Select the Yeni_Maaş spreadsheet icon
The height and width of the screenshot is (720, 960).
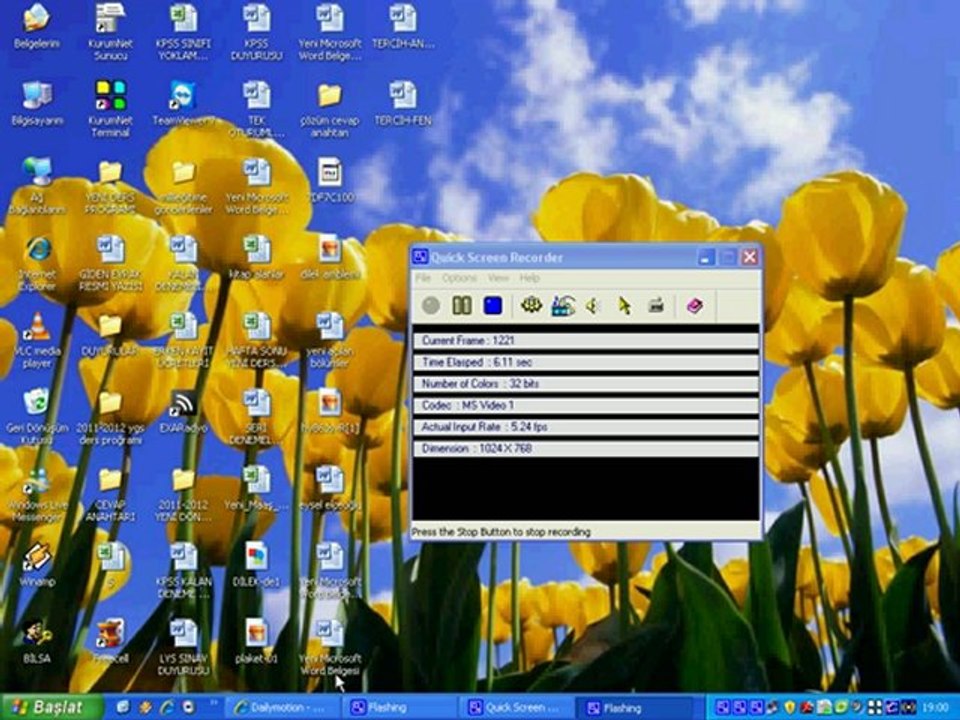[257, 489]
